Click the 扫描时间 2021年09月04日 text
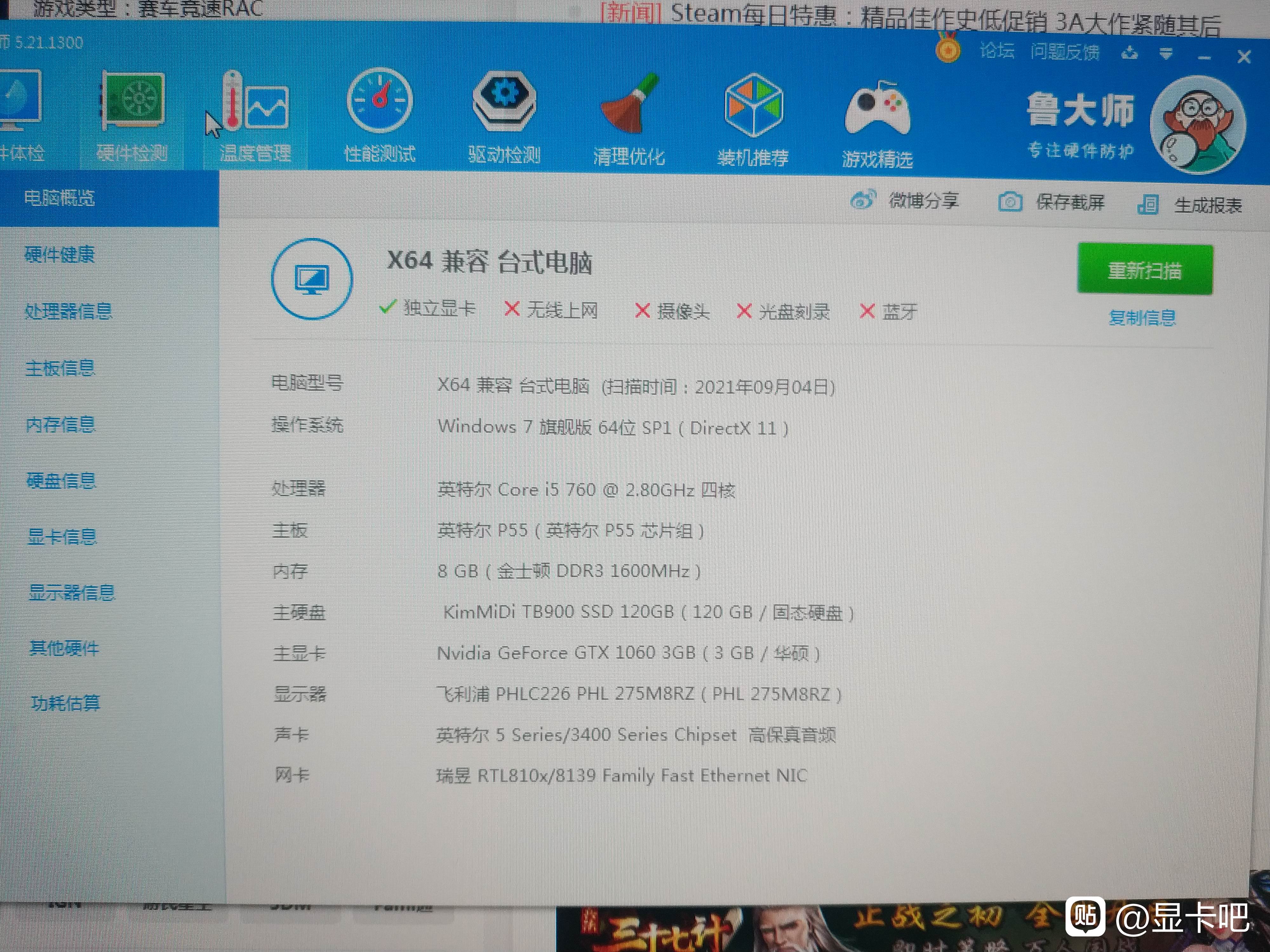Viewport: 1270px width, 952px height. pos(718,387)
